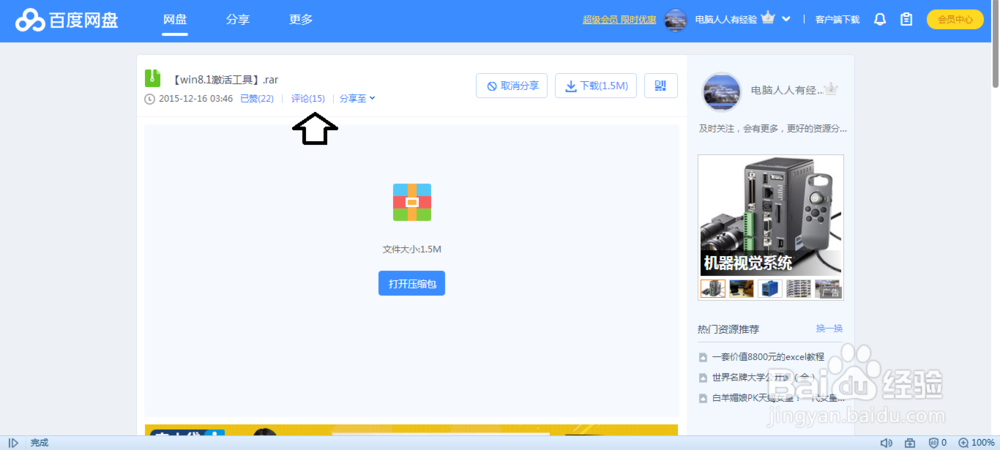Image resolution: width=1000 pixels, height=450 pixels.
Task: Click the 下载(1.5M) button
Action: pos(596,85)
